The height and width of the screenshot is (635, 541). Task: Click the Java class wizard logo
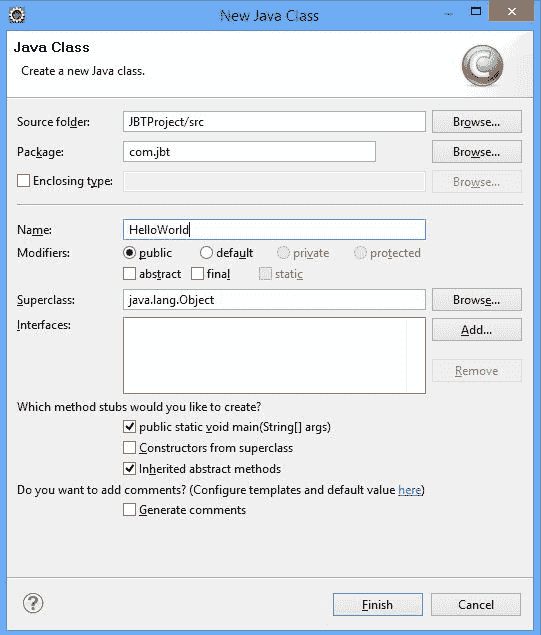[x=482, y=65]
